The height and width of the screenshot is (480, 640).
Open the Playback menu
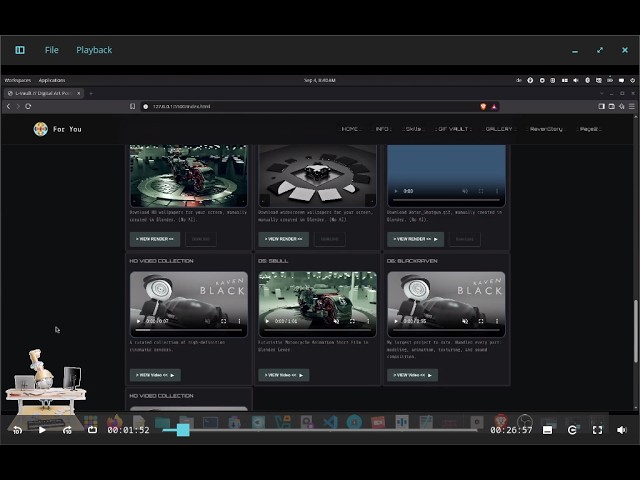coord(94,50)
